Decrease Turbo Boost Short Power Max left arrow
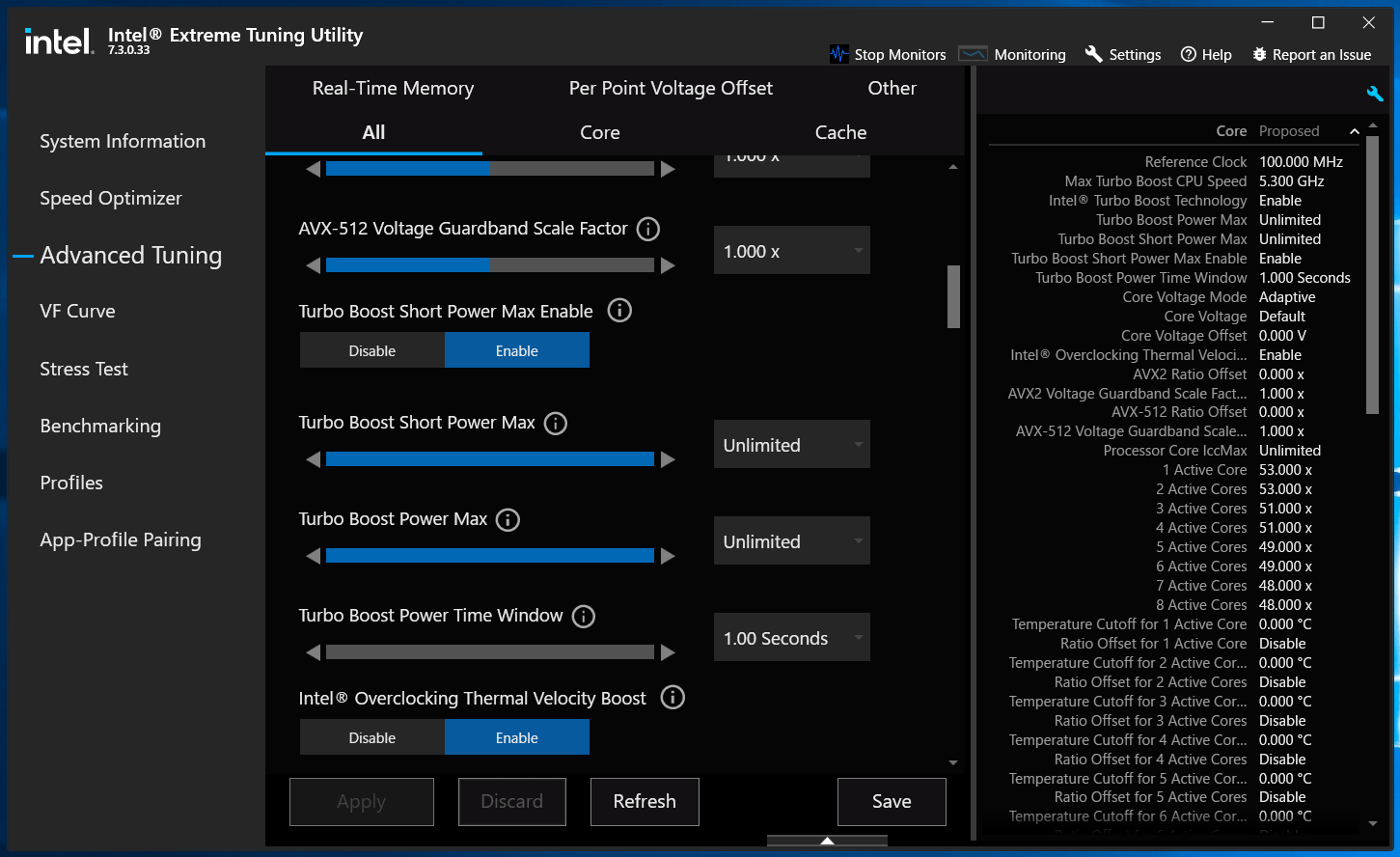 [x=313, y=459]
